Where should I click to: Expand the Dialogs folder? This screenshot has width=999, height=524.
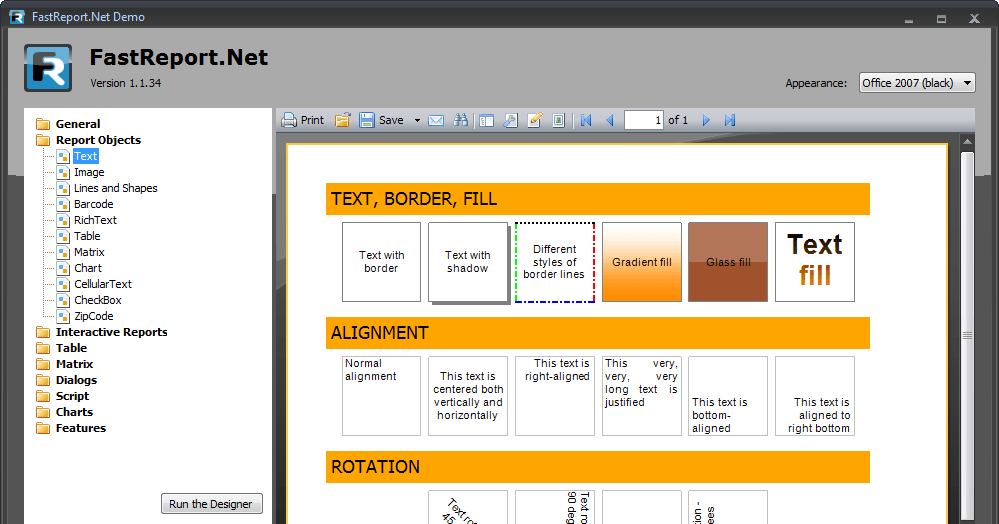pos(76,380)
